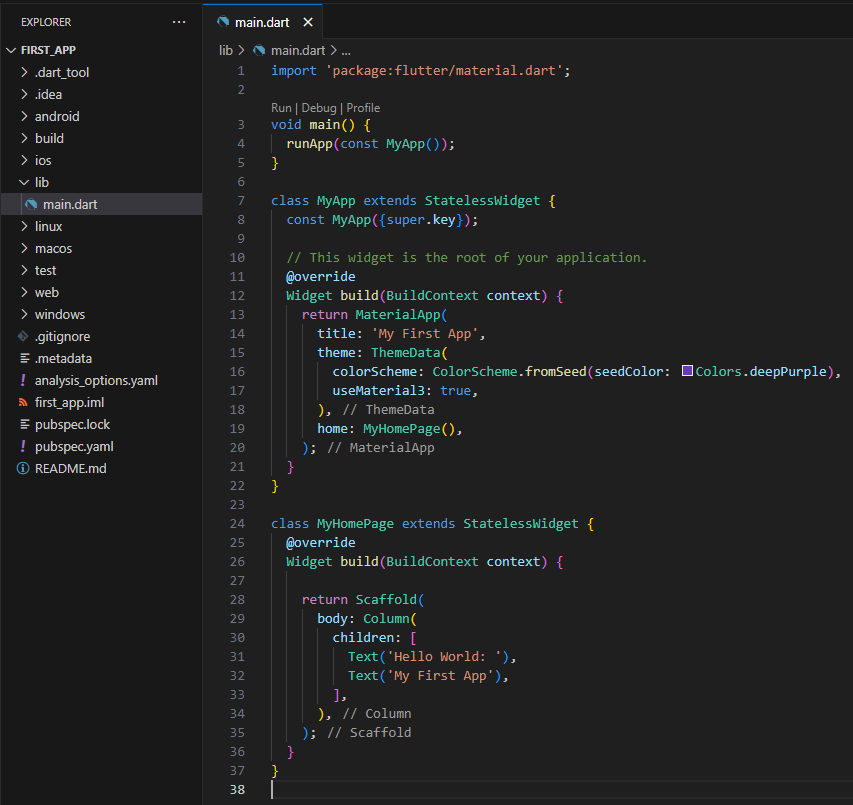
Task: Click the .gitignore git file icon
Action: pos(23,337)
